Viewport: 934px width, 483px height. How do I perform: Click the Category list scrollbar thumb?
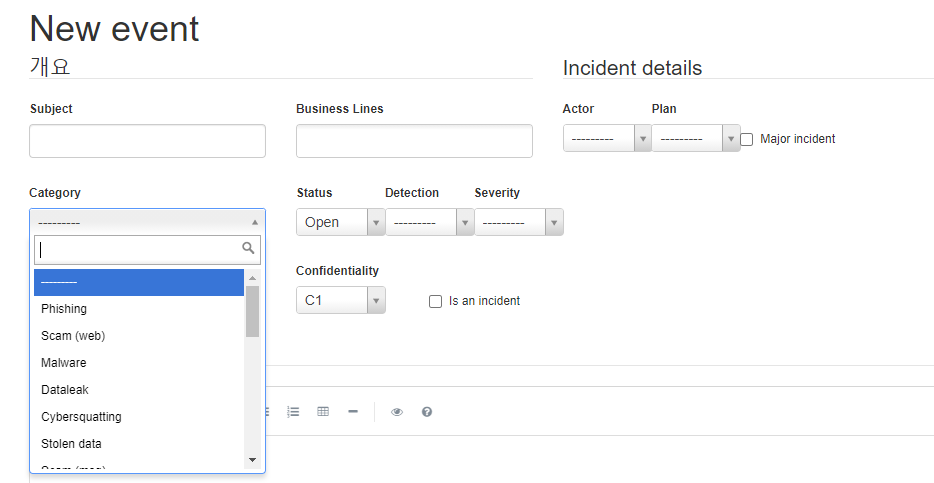(252, 311)
